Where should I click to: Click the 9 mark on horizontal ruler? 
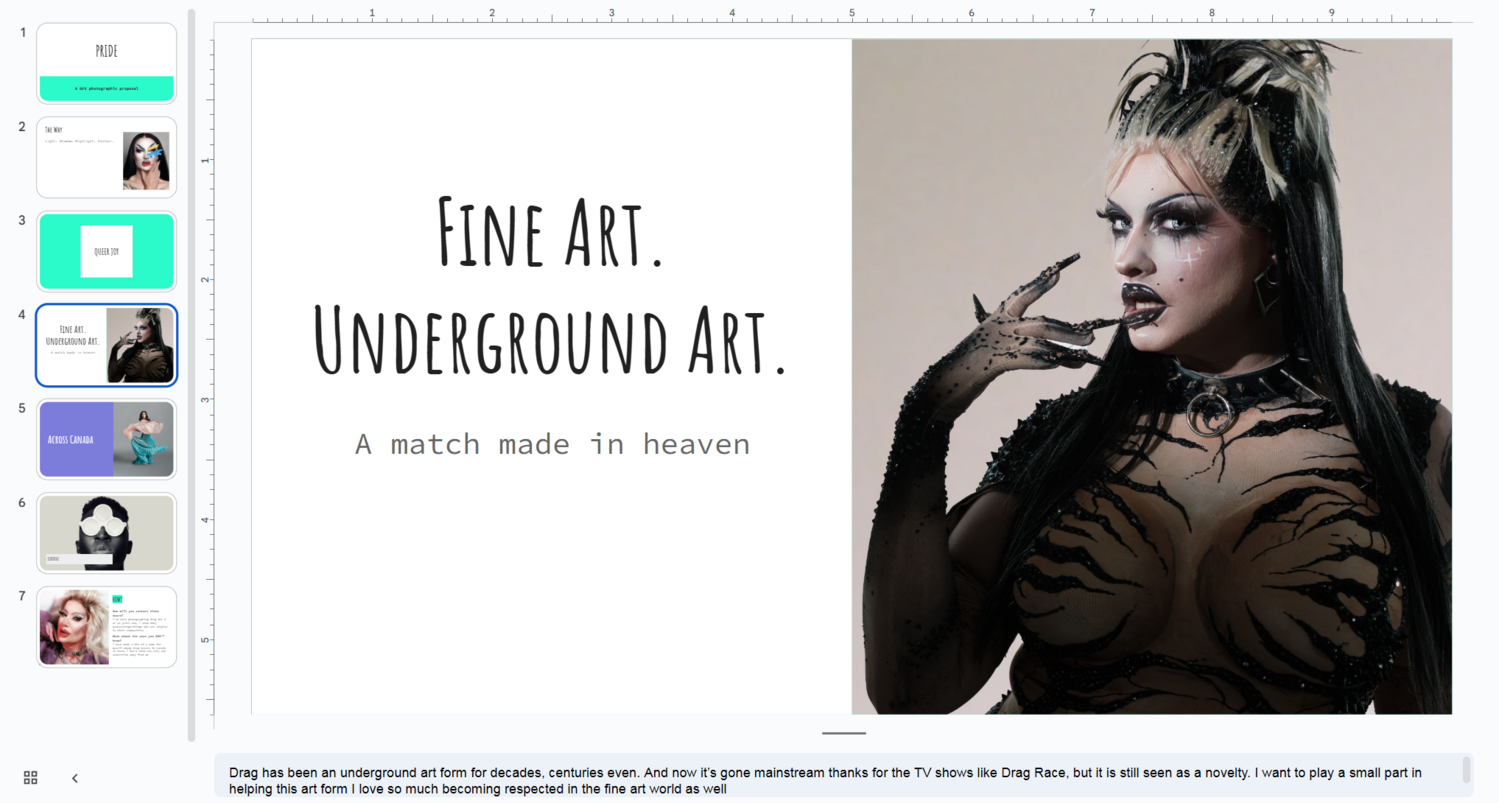point(1331,14)
